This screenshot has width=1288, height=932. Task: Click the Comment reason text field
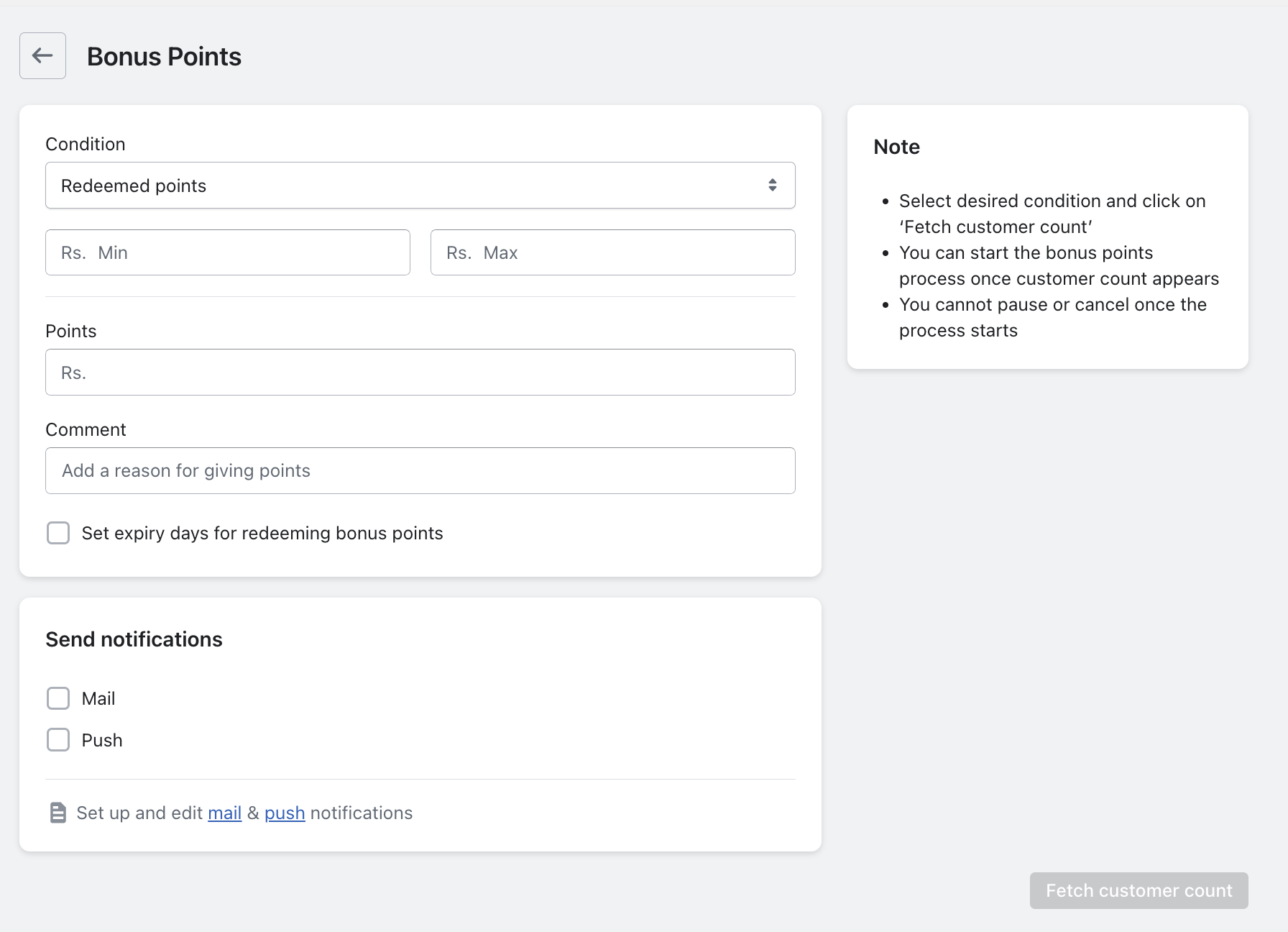click(420, 471)
